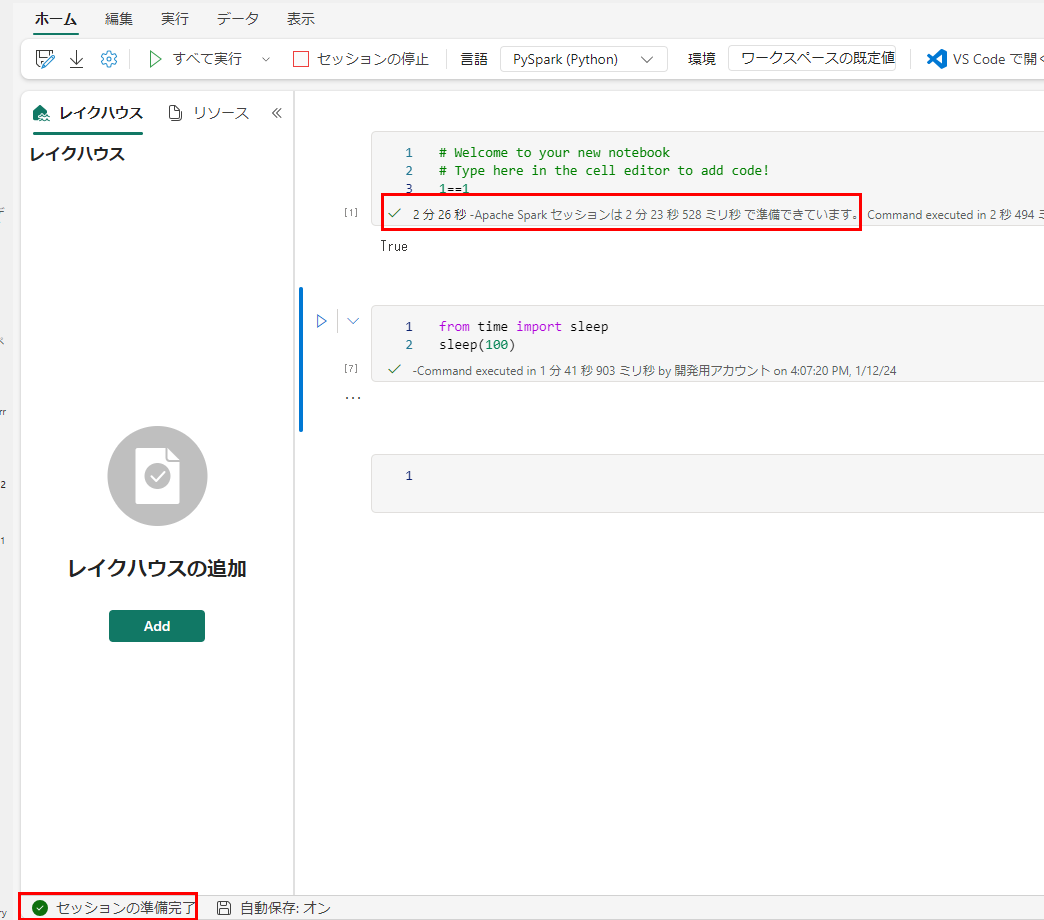Open the ワークスペースの既定値 environment selector
Screen dimensions: 1044x920
tap(812, 59)
